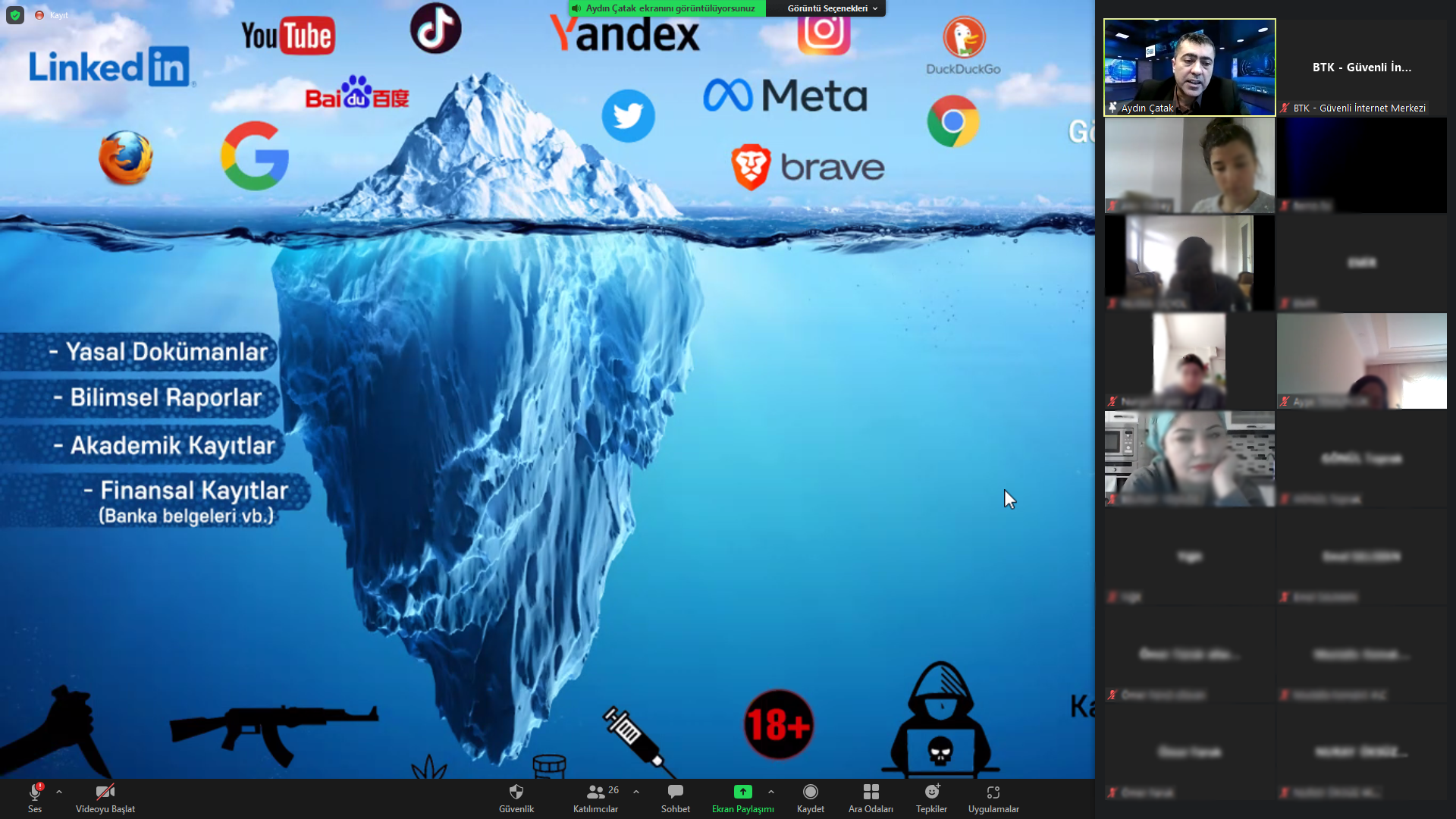Click the Meta logo on the slide
The image size is (1456, 819).
(x=785, y=96)
